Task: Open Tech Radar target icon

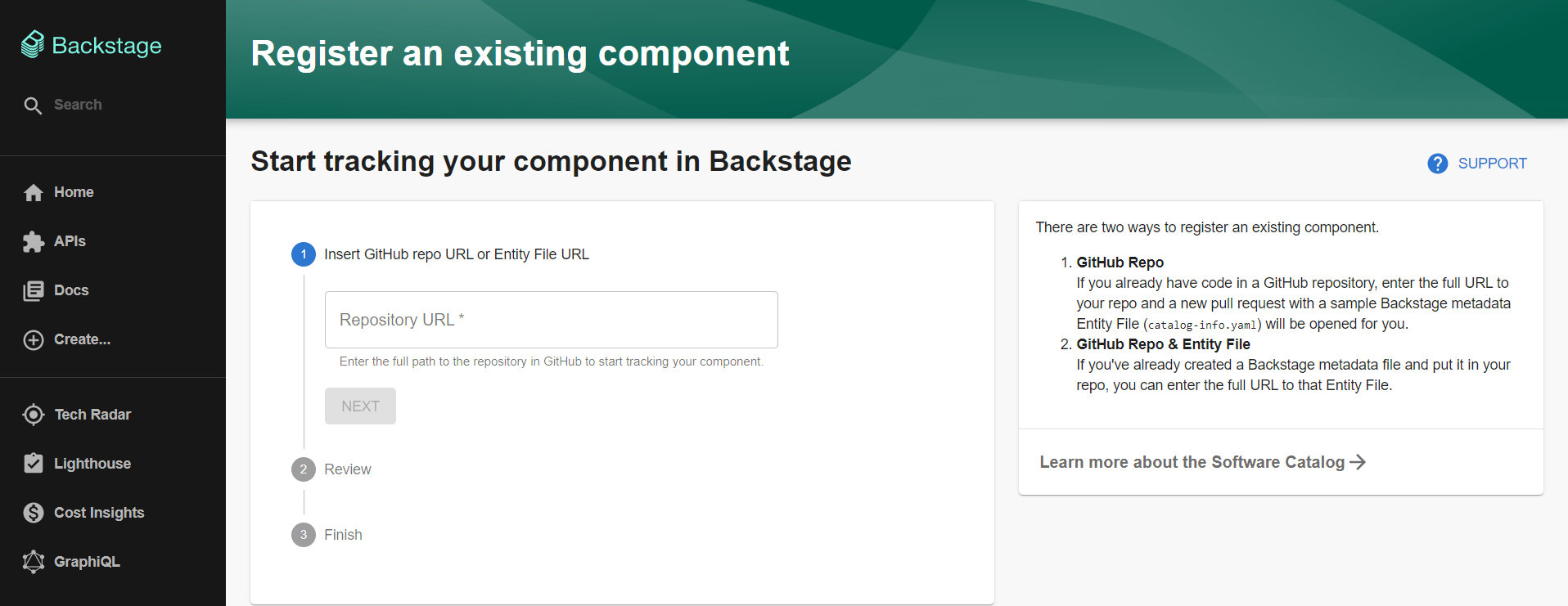Action: pos(34,415)
